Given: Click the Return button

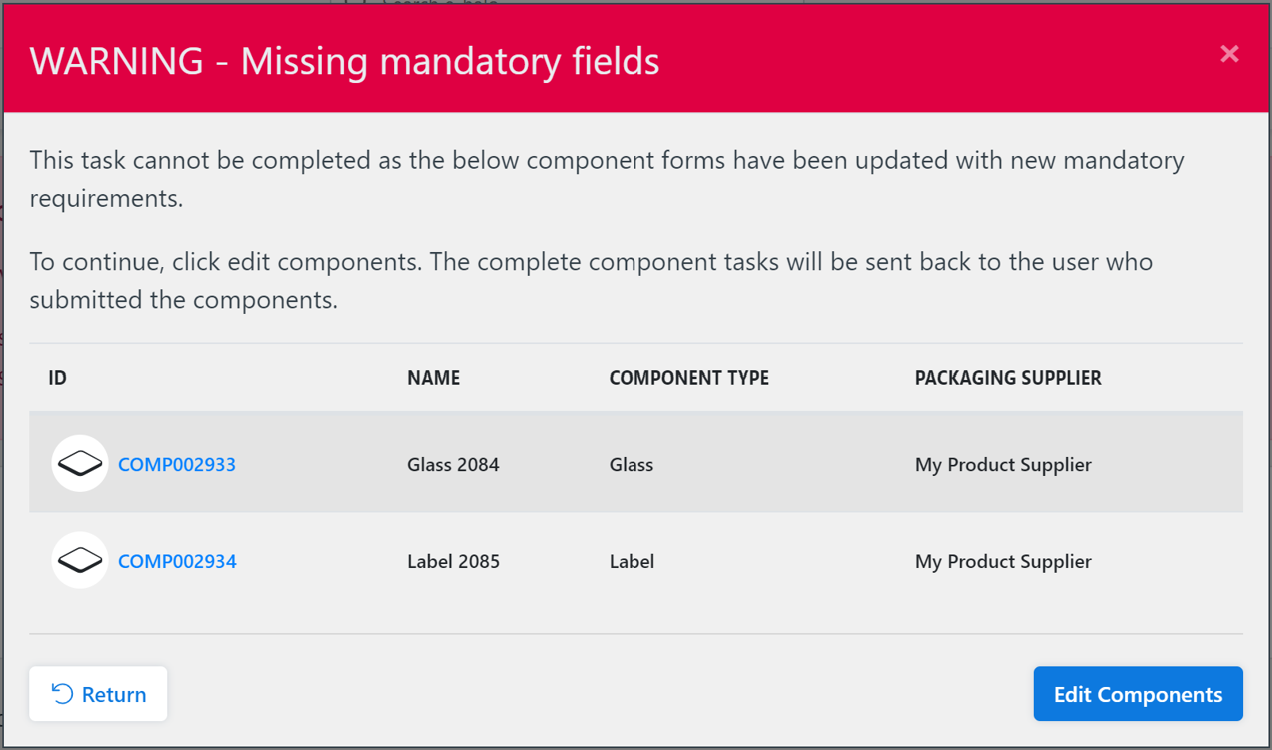Looking at the screenshot, I should point(98,693).
